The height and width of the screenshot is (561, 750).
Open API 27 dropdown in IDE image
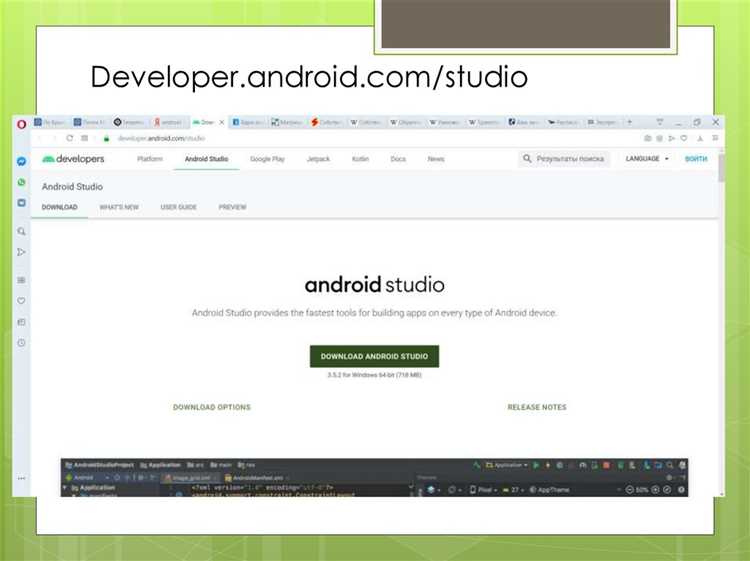click(512, 490)
